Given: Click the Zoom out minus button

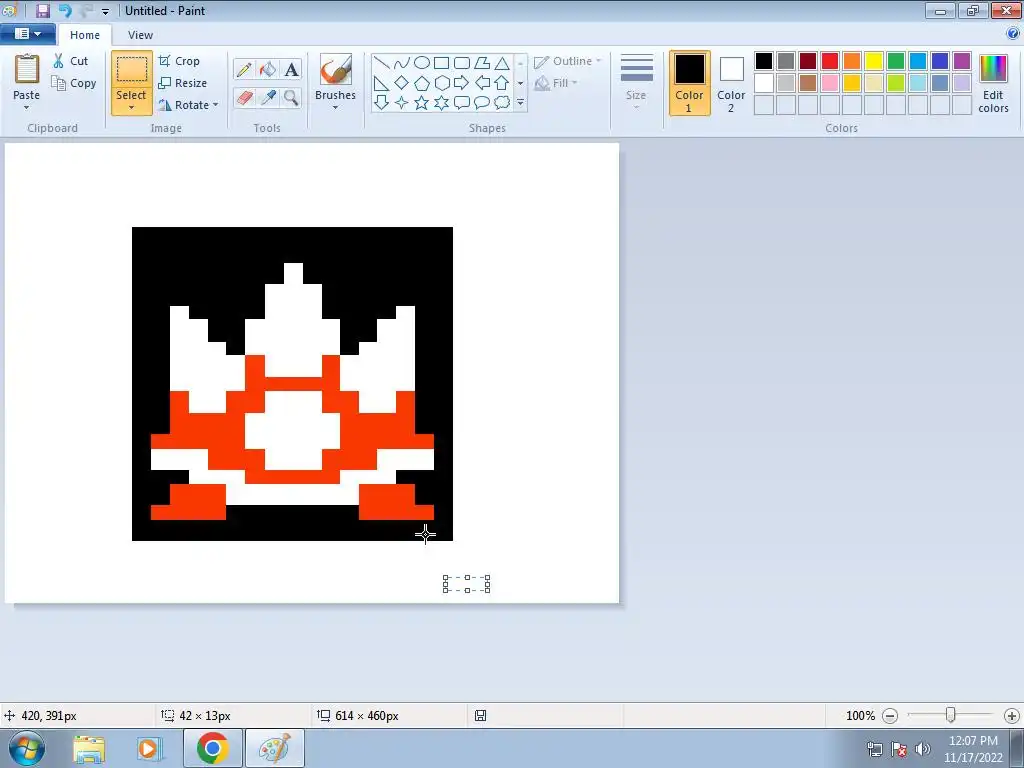Looking at the screenshot, I should click(x=889, y=716).
